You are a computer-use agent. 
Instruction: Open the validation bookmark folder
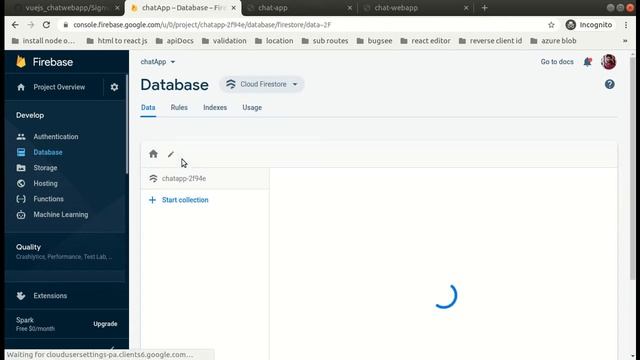pos(224,41)
